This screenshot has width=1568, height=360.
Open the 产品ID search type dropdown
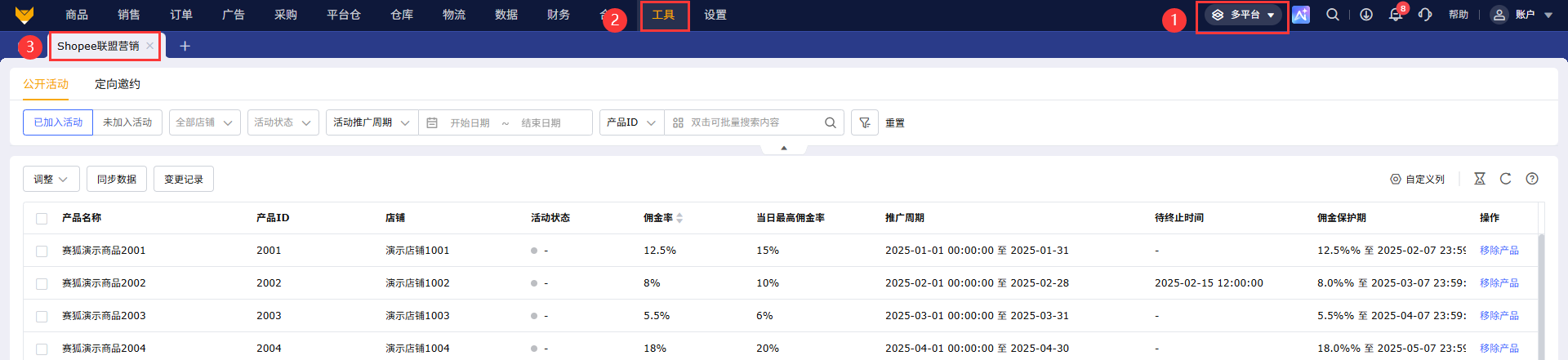point(632,122)
